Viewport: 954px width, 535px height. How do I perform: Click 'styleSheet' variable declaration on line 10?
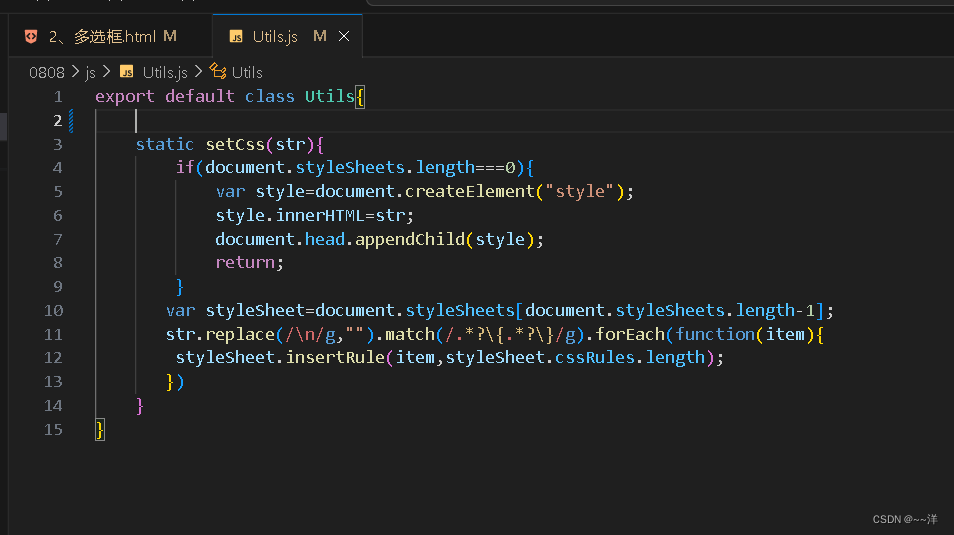coord(254,310)
